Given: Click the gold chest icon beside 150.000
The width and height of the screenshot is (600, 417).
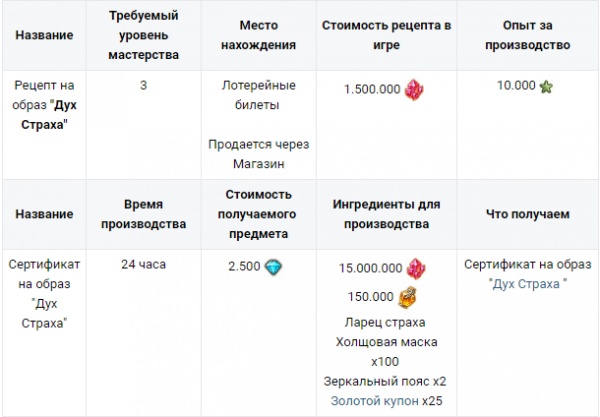Looking at the screenshot, I should pyautogui.click(x=407, y=297).
